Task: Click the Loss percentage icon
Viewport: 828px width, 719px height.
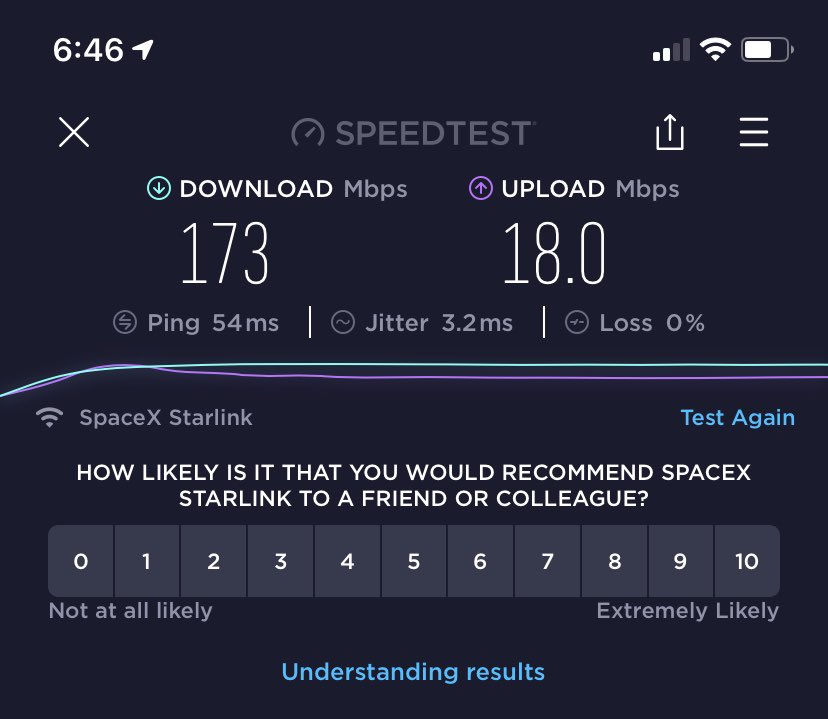Action: tap(576, 322)
